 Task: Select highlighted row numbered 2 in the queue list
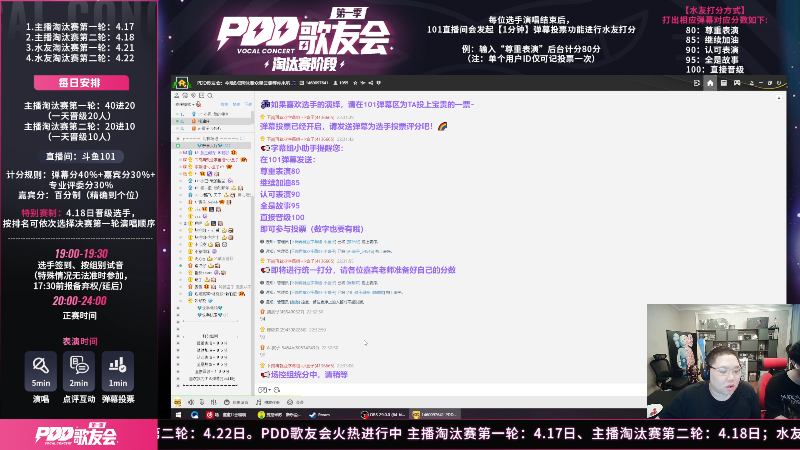(212, 121)
